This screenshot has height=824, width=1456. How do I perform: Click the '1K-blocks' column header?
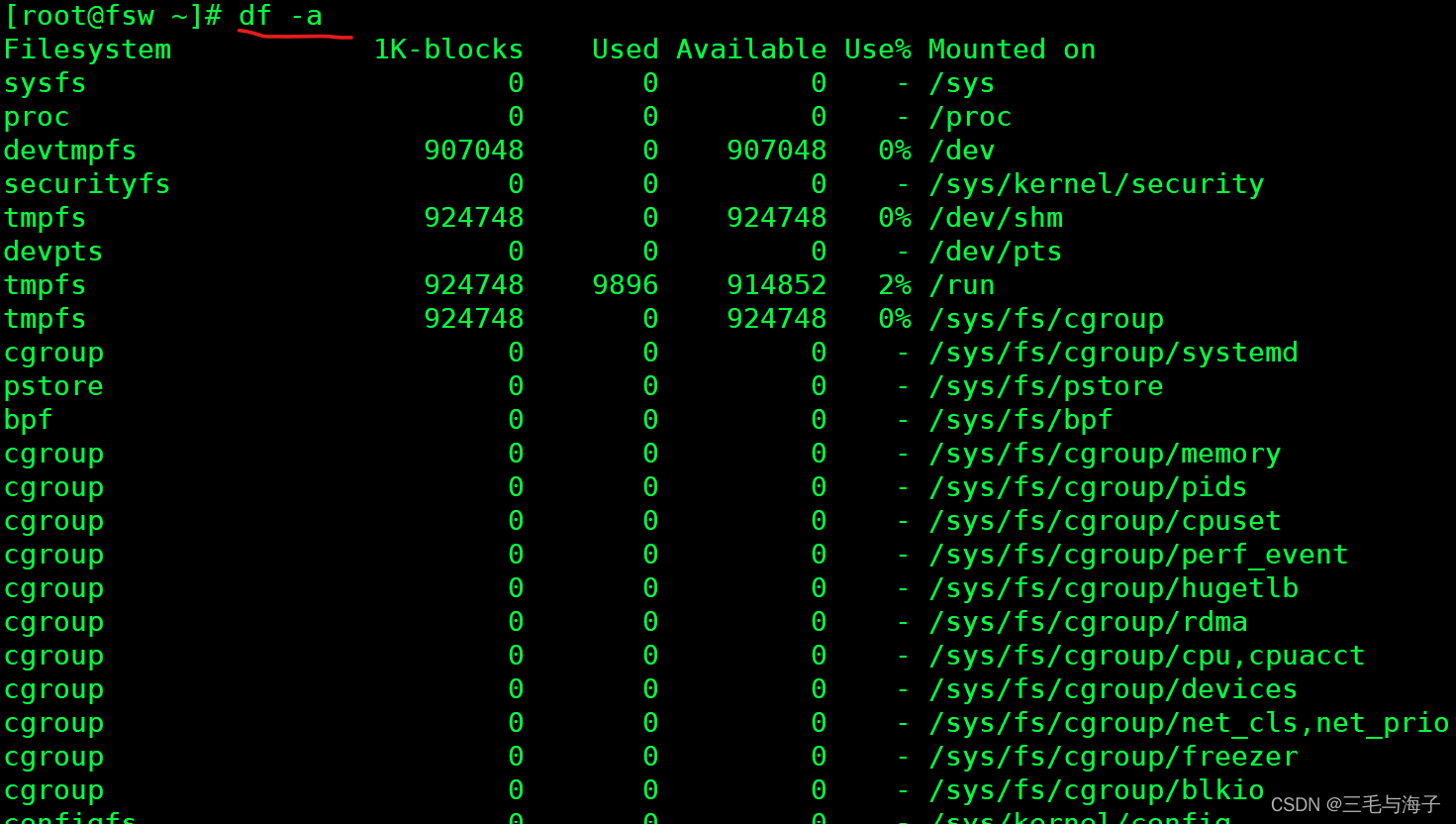(448, 50)
